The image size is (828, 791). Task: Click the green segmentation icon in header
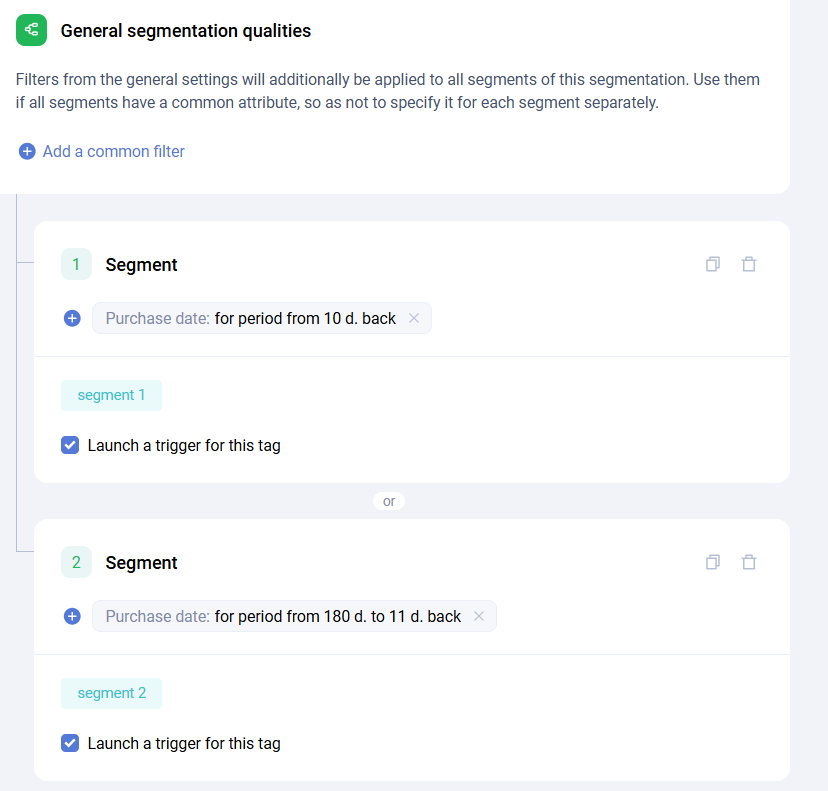(x=31, y=31)
